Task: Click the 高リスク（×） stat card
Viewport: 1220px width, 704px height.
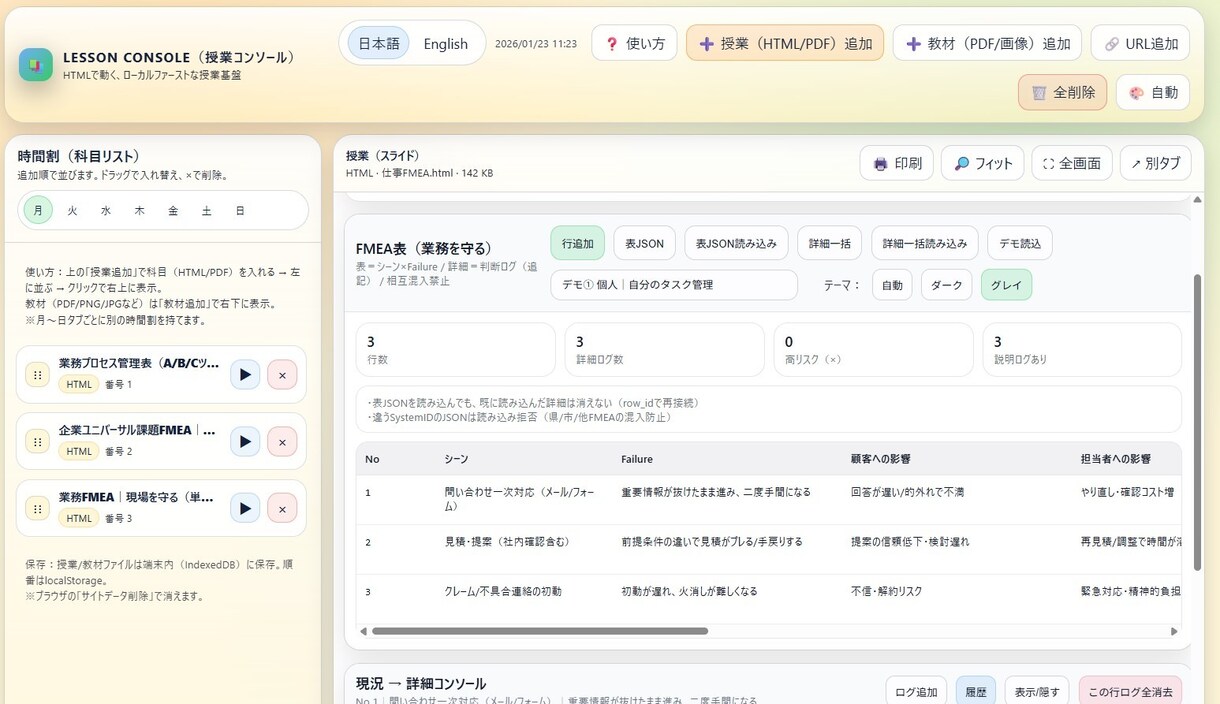Action: (874, 350)
